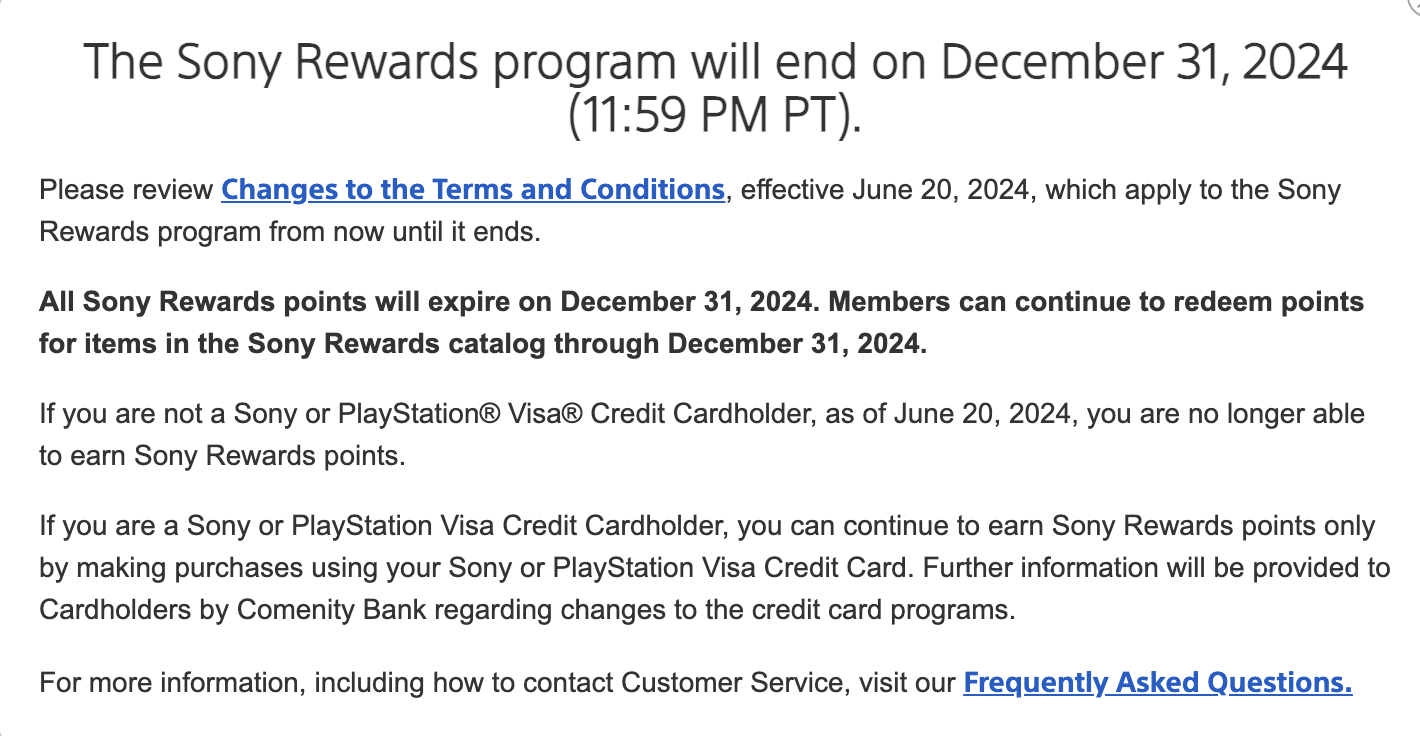Click the 'If you are a Sony or PlayStation Visa' paragraph
Viewport: 1420px width, 736px height.
click(714, 567)
